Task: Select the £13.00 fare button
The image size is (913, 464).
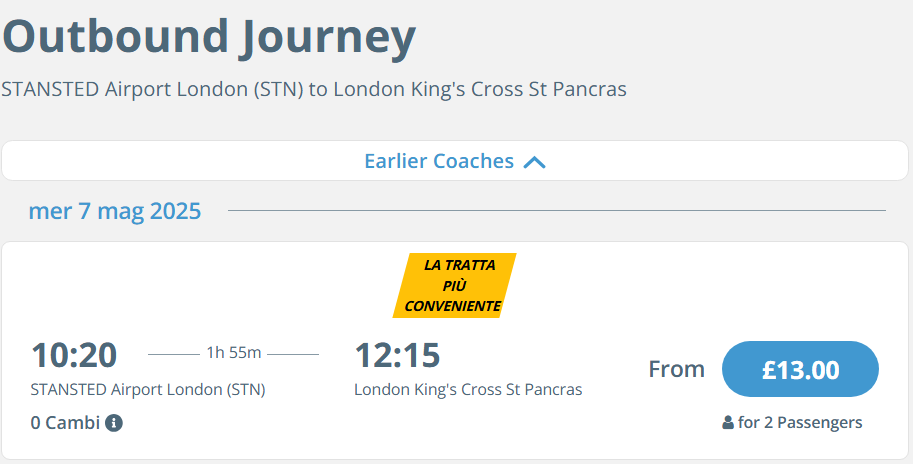Action: tap(800, 369)
